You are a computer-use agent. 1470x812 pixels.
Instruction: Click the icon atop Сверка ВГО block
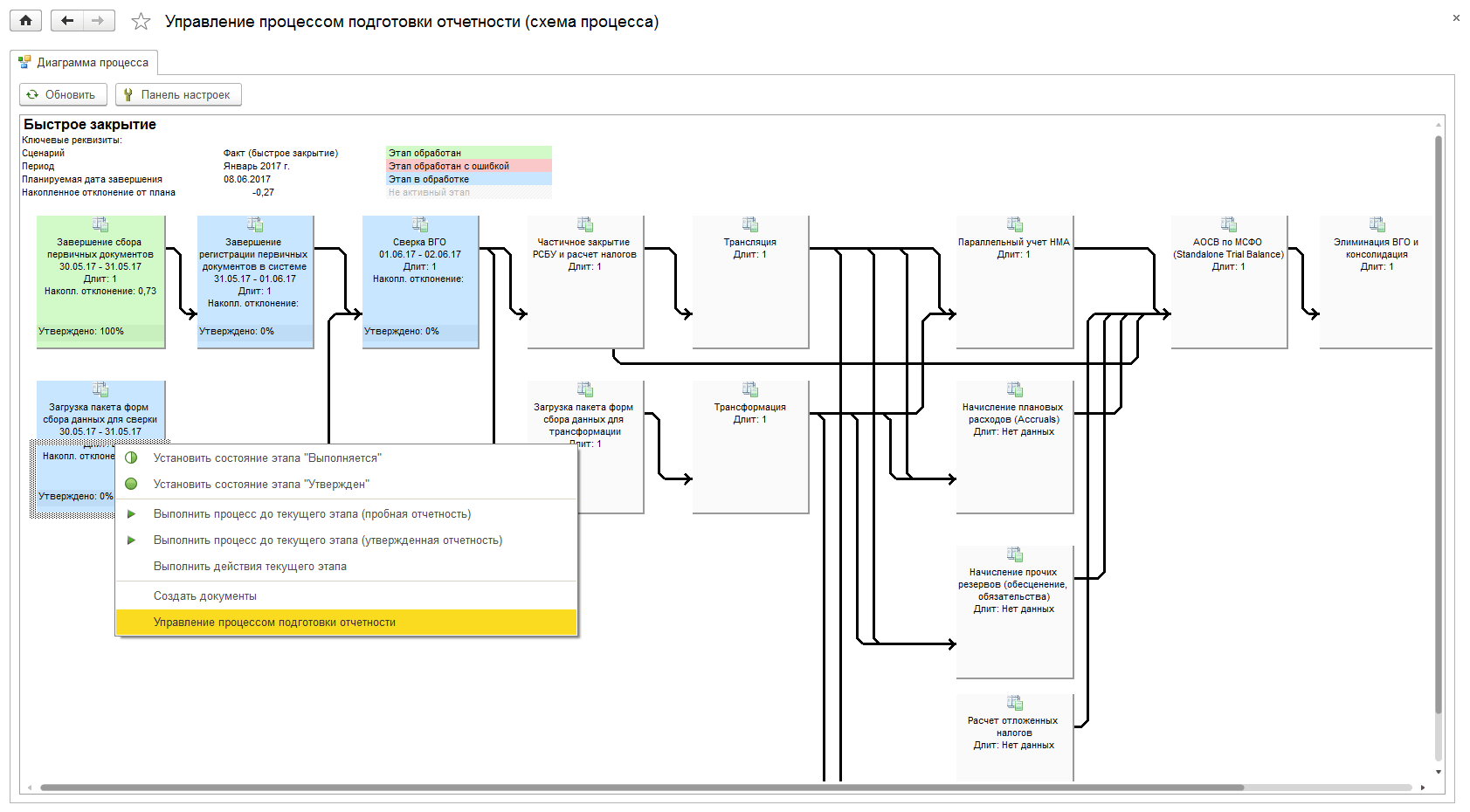coord(420,225)
